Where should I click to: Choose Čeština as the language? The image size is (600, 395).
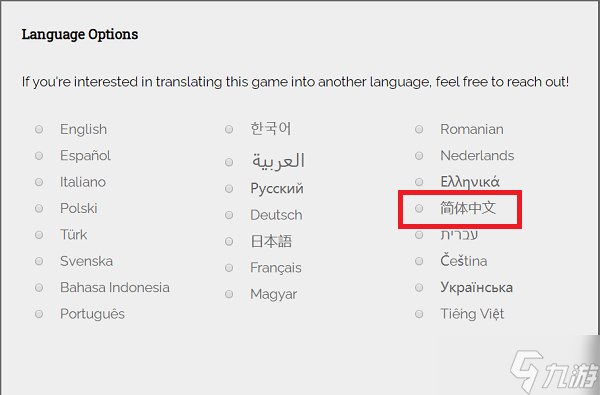click(x=419, y=261)
